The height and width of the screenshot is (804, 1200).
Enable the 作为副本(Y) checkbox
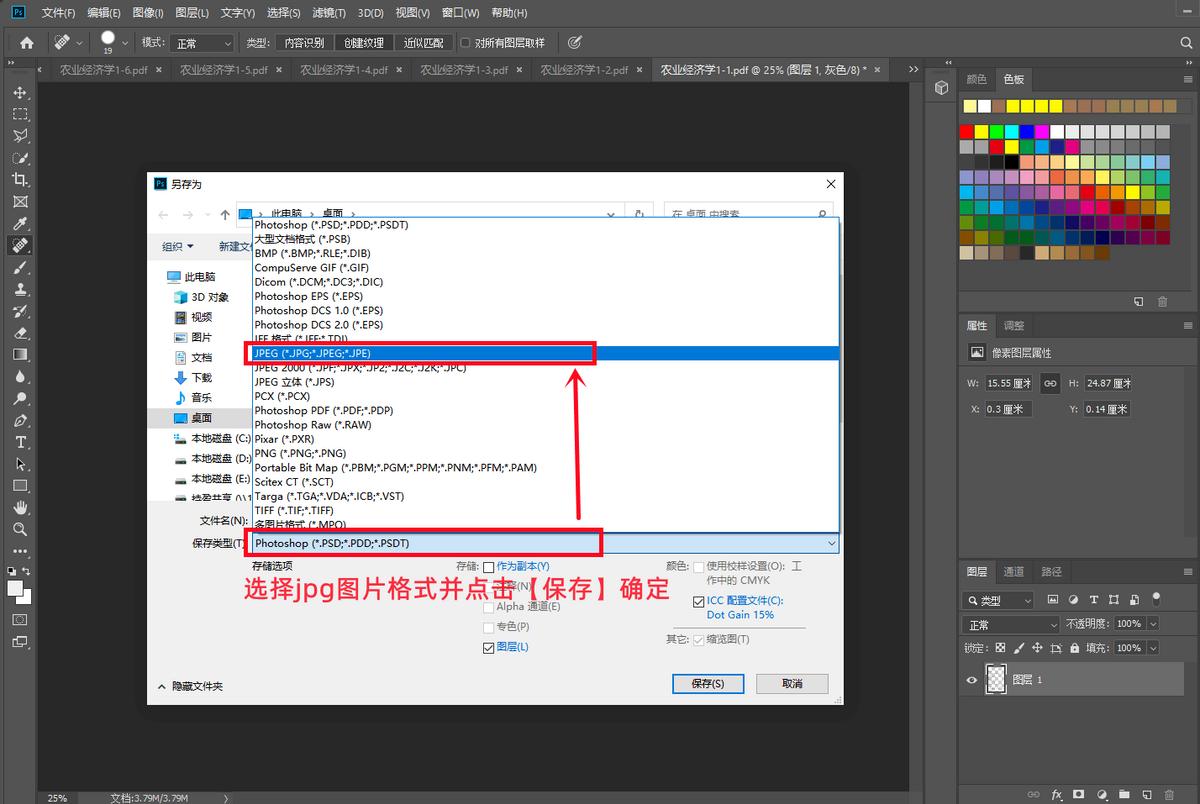pos(489,567)
